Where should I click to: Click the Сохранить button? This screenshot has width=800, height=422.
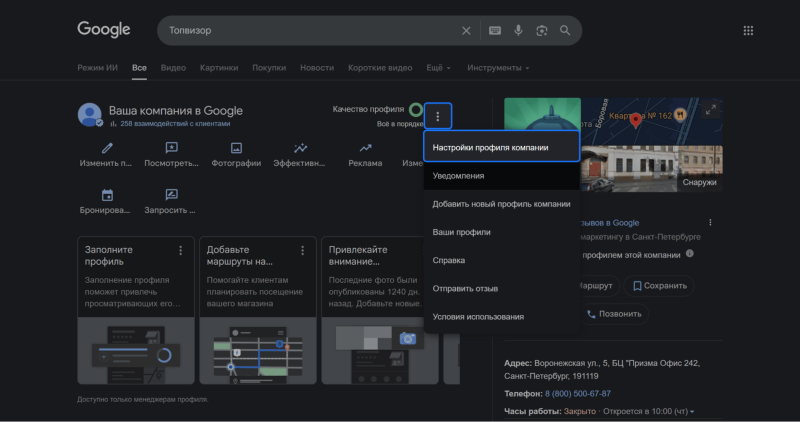pos(659,286)
